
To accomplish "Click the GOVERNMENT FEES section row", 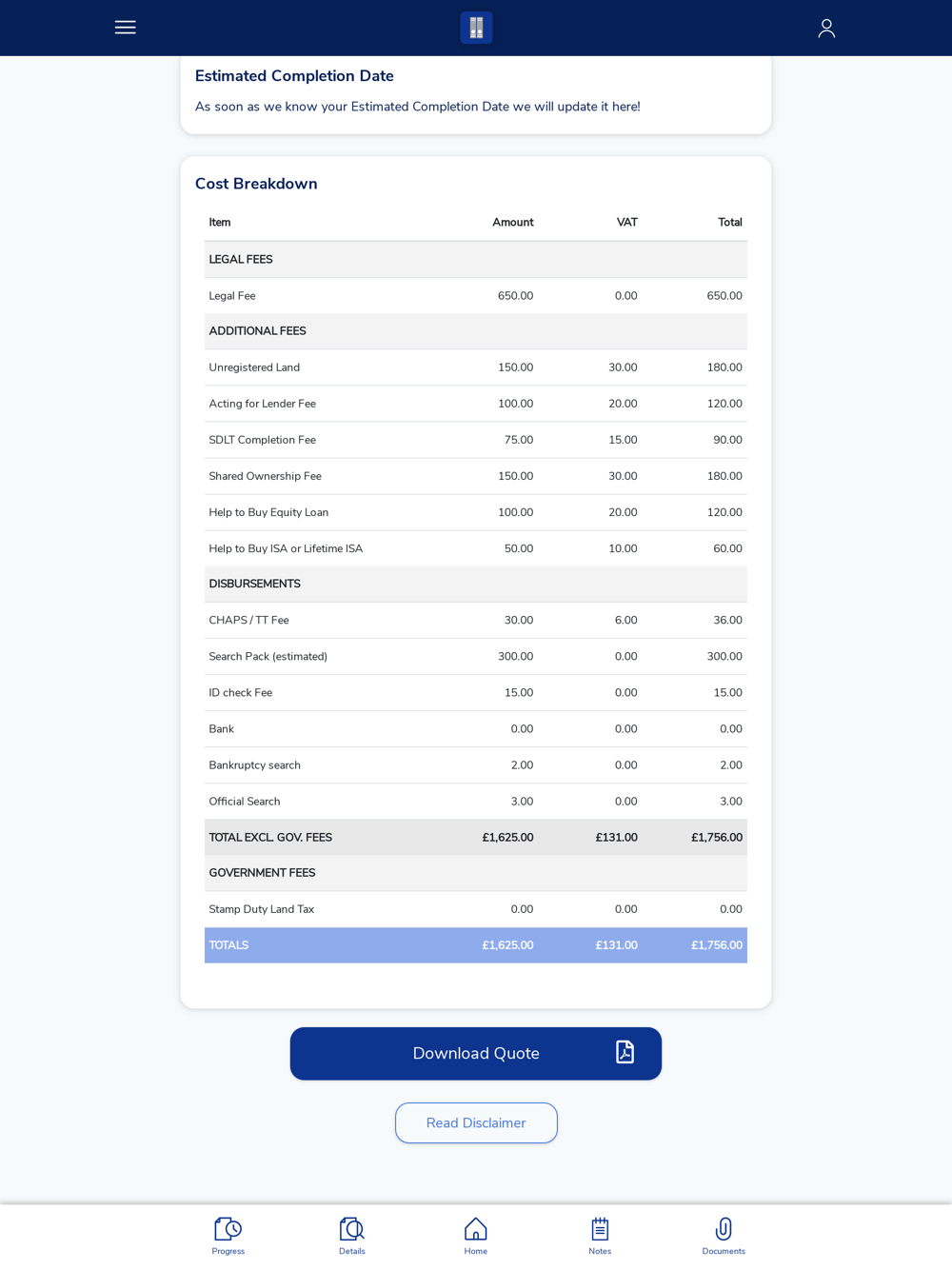I will coord(476,873).
